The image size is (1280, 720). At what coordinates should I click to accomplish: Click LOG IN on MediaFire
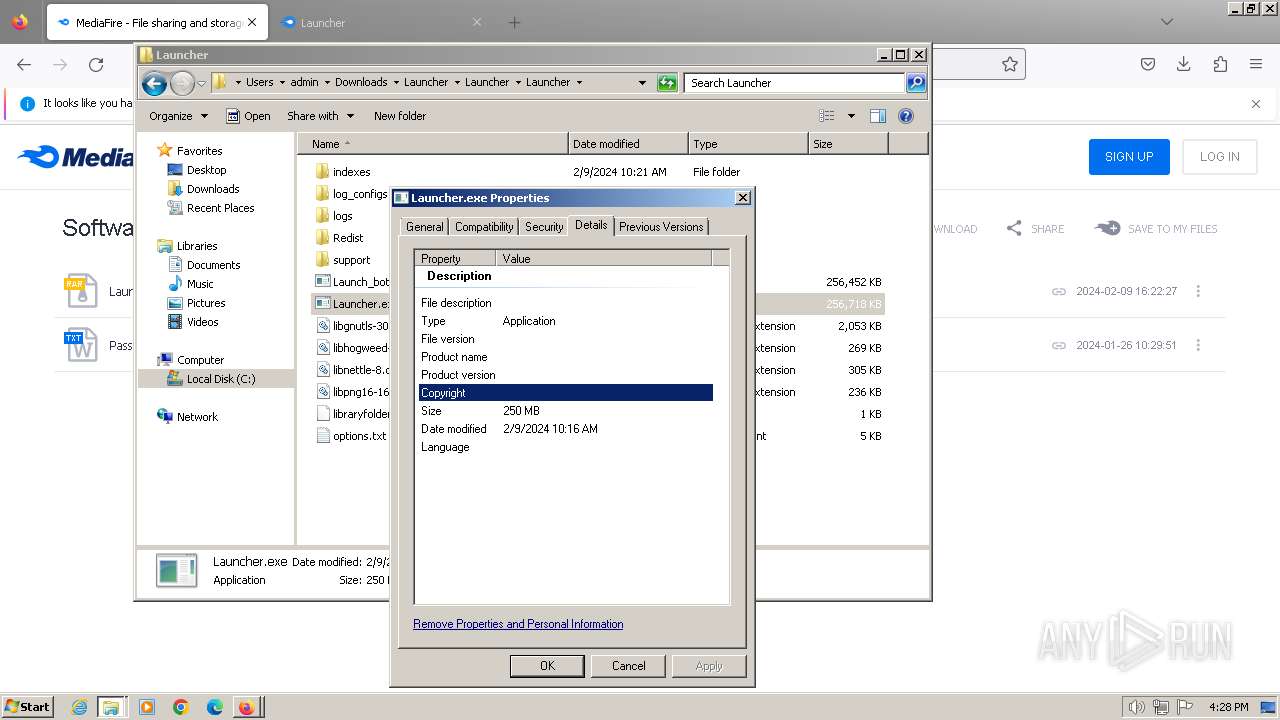pos(1220,157)
